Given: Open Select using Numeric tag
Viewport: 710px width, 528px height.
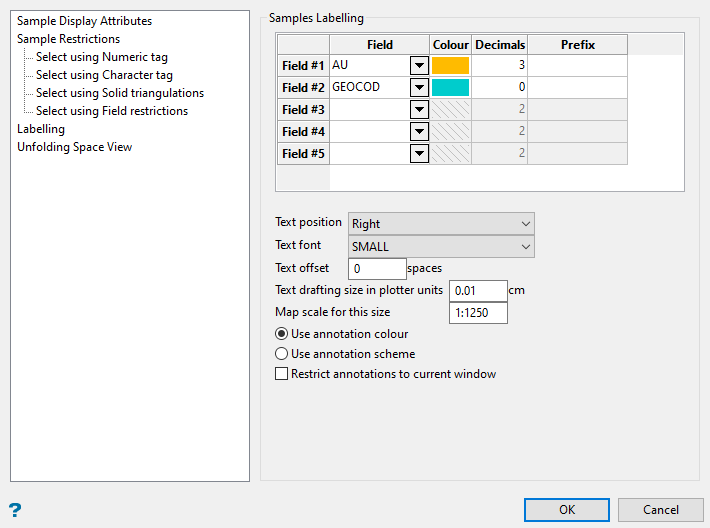Looking at the screenshot, I should [x=102, y=57].
